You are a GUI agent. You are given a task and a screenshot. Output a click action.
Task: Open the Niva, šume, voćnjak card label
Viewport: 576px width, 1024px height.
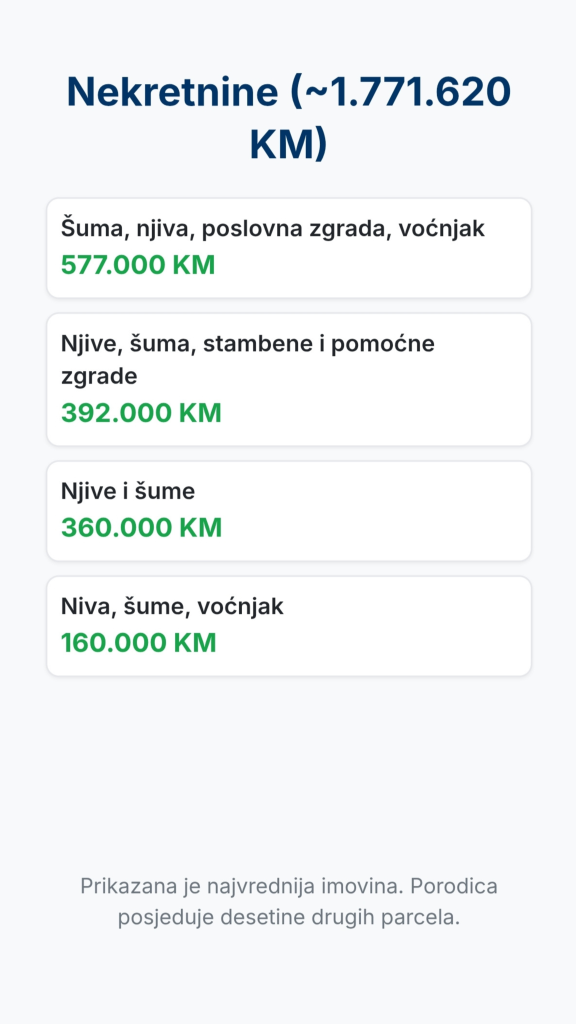(172, 607)
